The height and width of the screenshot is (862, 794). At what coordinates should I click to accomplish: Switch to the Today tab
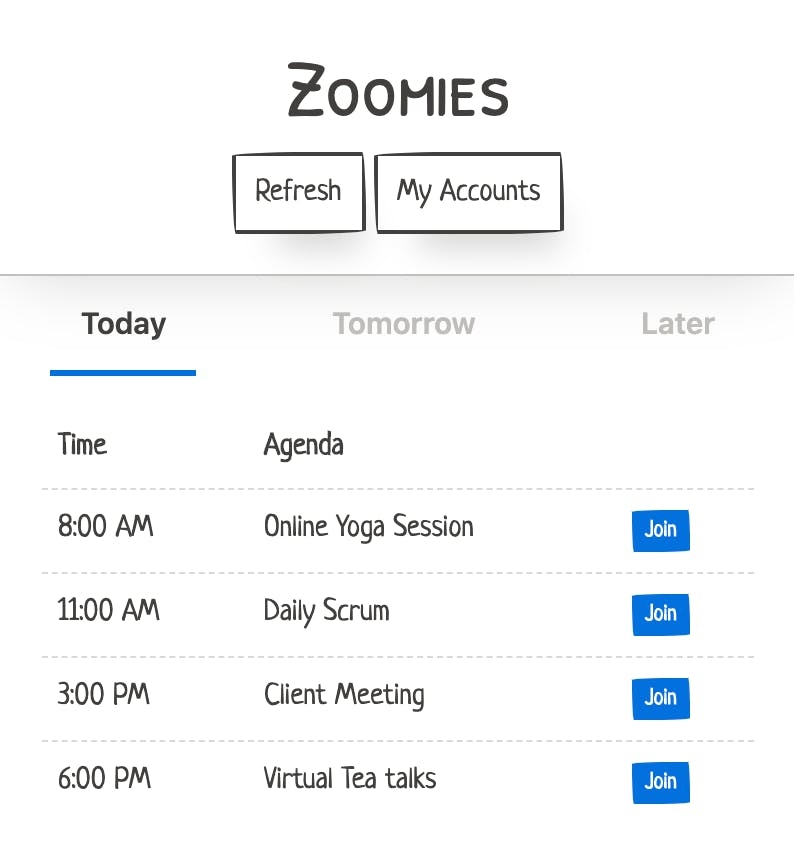123,324
